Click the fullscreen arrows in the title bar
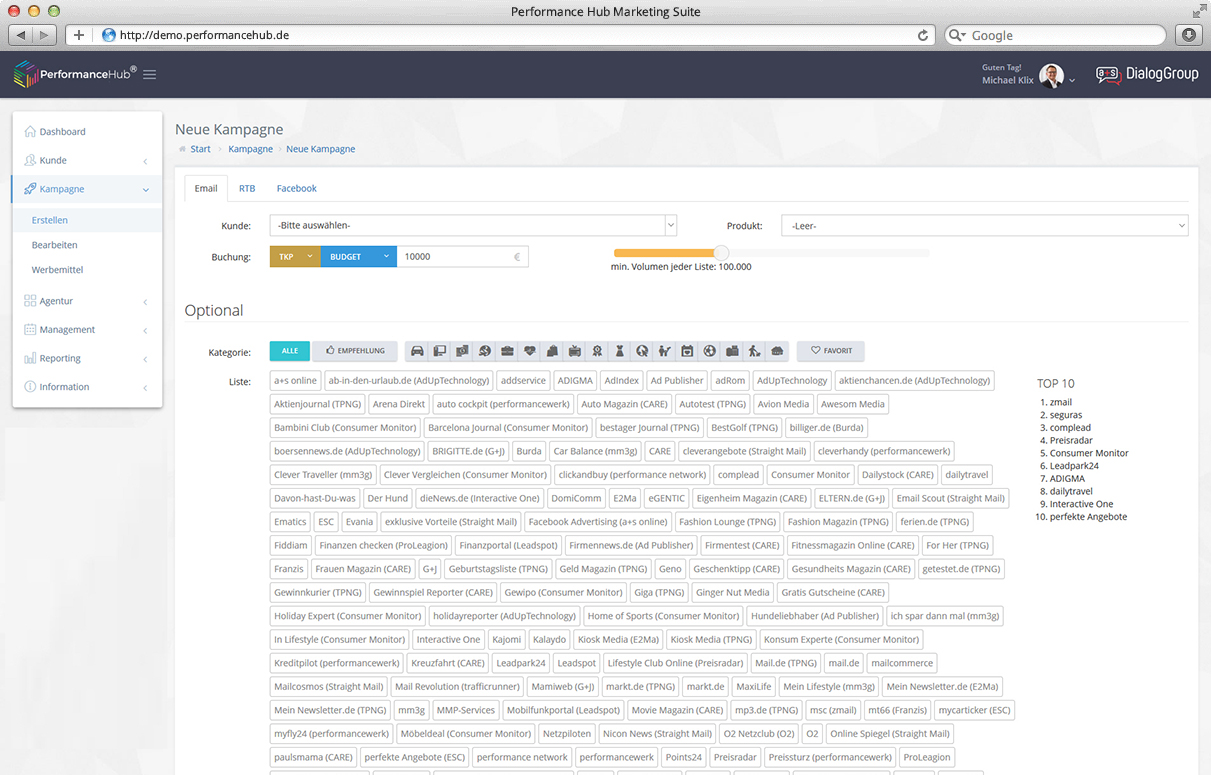 1199,11
